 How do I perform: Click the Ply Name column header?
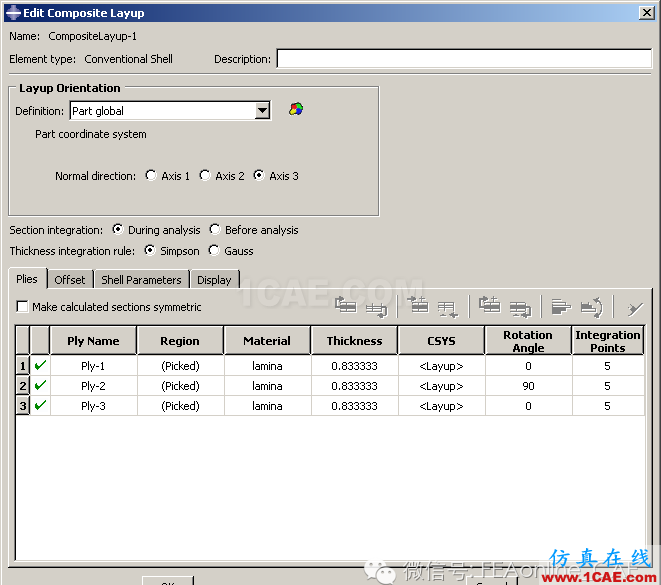coord(93,341)
